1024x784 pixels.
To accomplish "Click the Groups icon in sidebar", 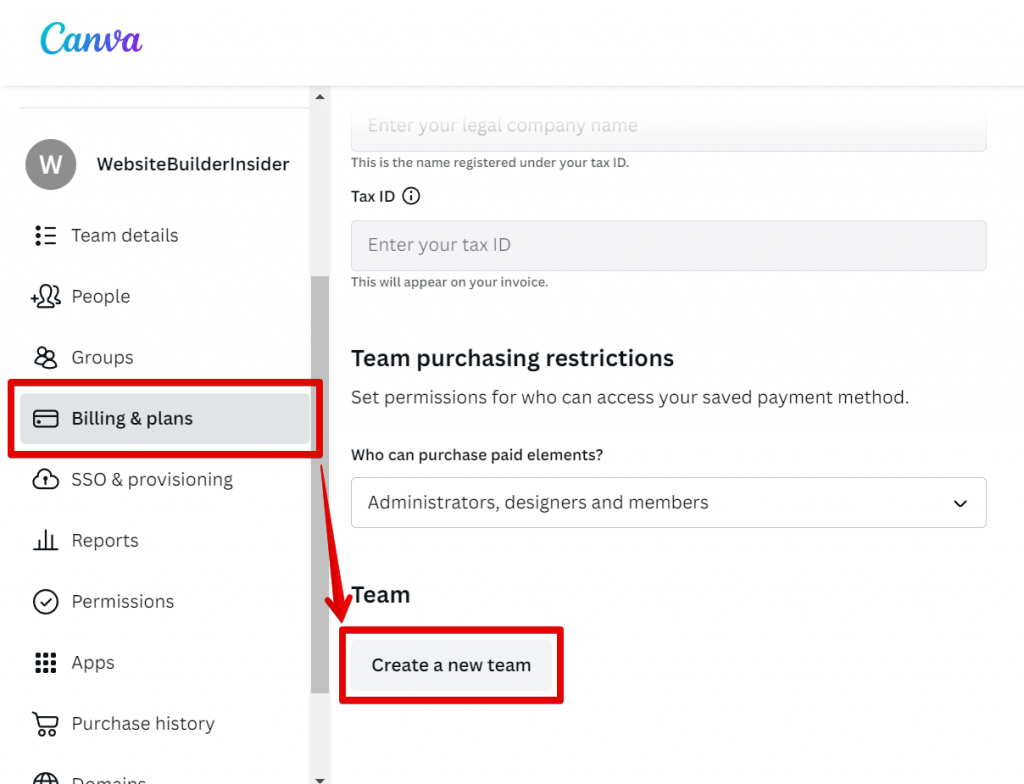I will click(x=45, y=358).
